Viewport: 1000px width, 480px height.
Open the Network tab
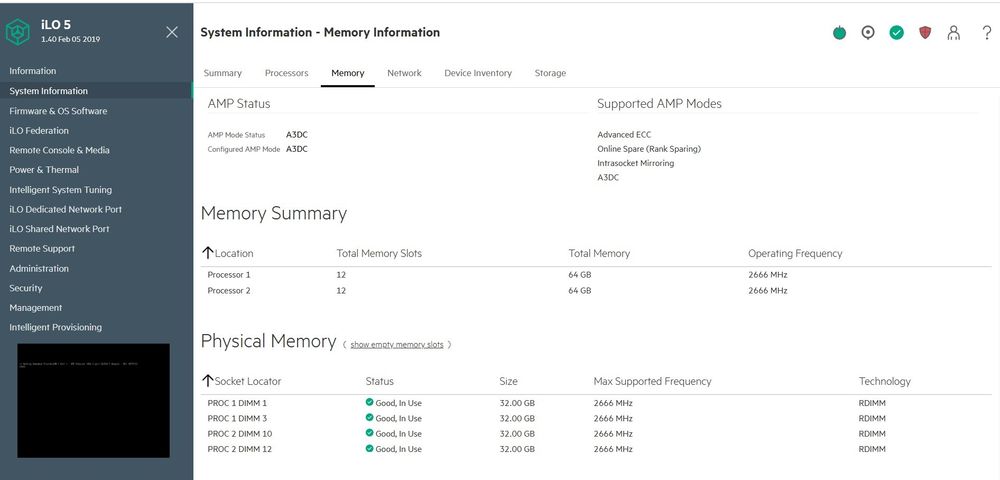click(404, 73)
